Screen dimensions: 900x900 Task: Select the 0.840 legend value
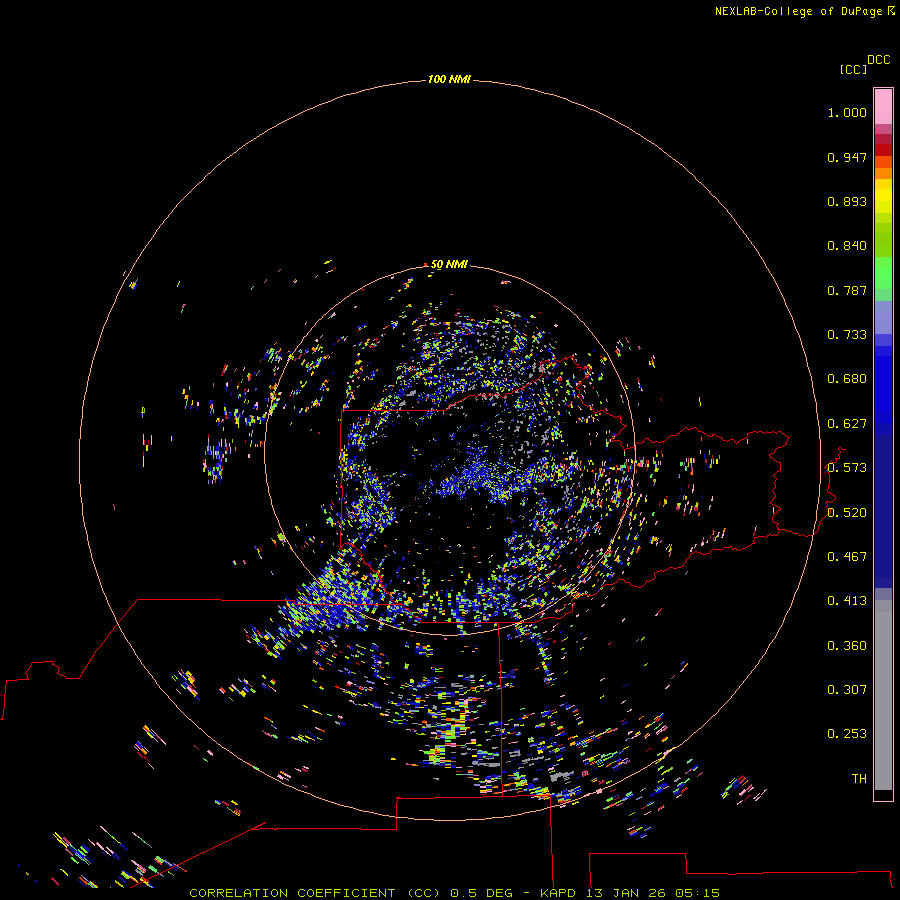(x=847, y=246)
